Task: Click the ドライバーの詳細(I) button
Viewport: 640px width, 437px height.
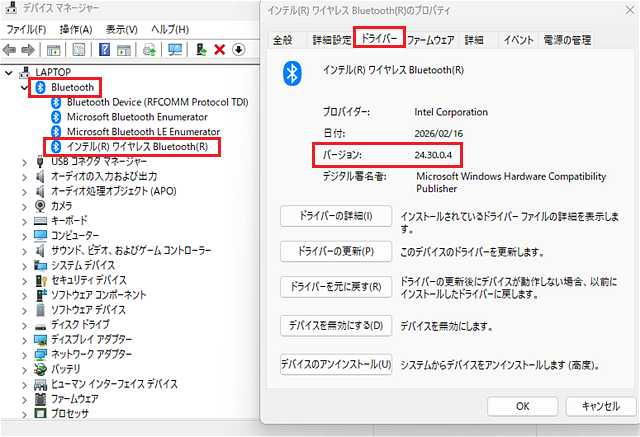Action: coord(336,216)
